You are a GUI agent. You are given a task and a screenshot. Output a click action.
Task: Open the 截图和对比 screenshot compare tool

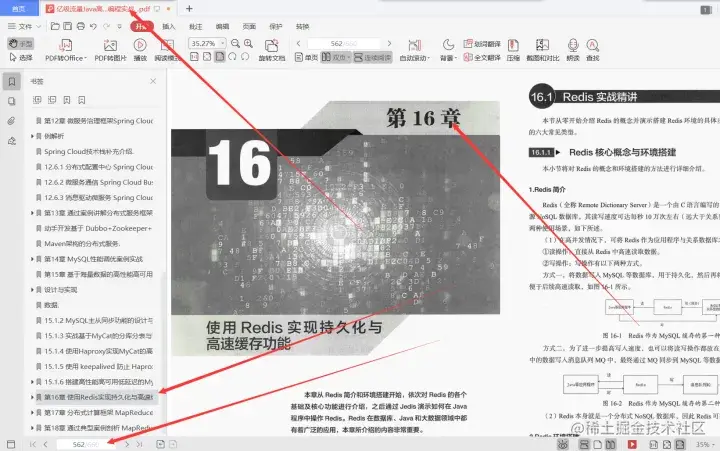click(542, 50)
